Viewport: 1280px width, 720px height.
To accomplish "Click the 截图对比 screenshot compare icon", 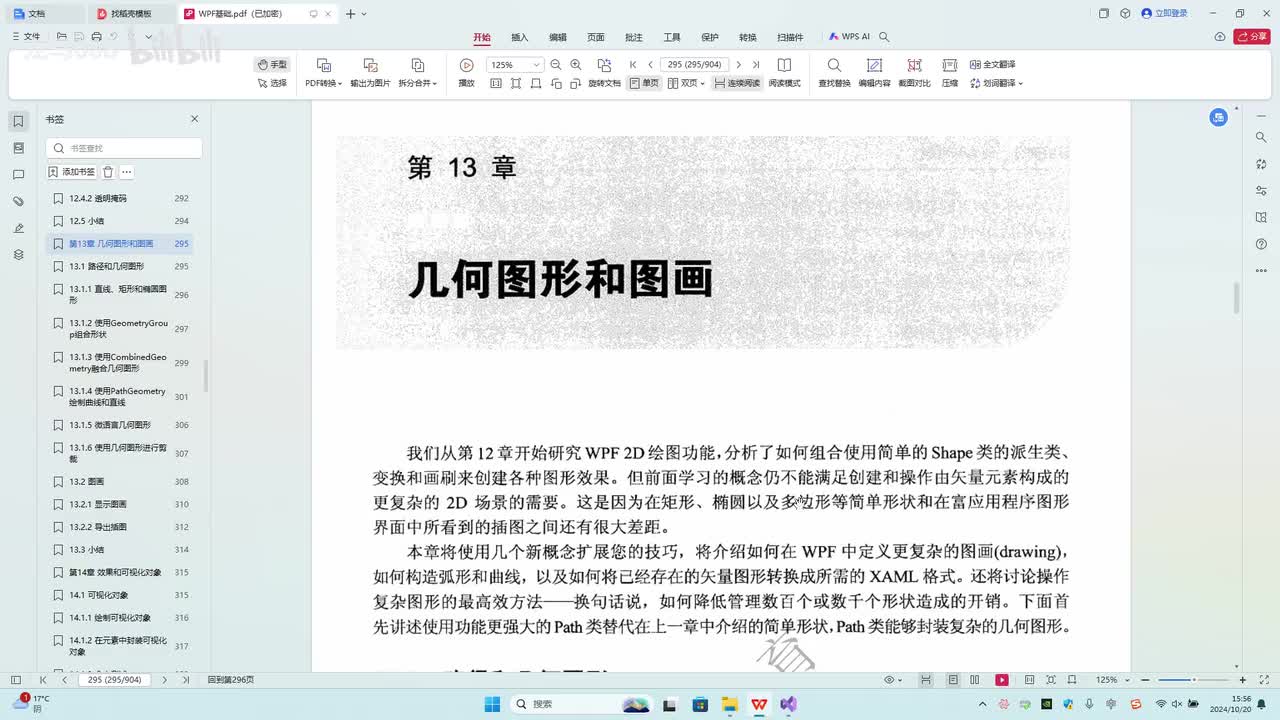I will (x=914, y=65).
